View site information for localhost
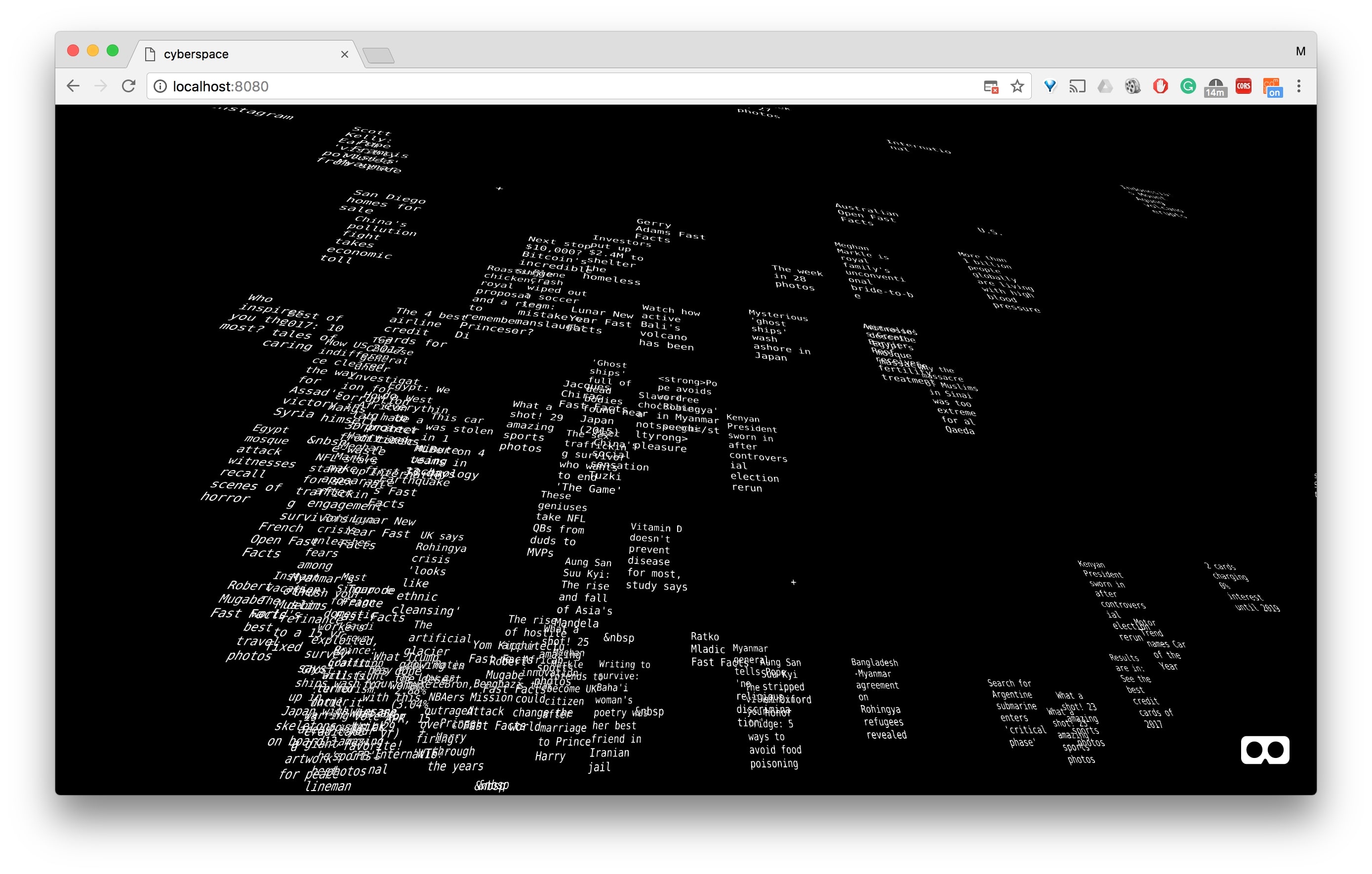 pyautogui.click(x=161, y=86)
